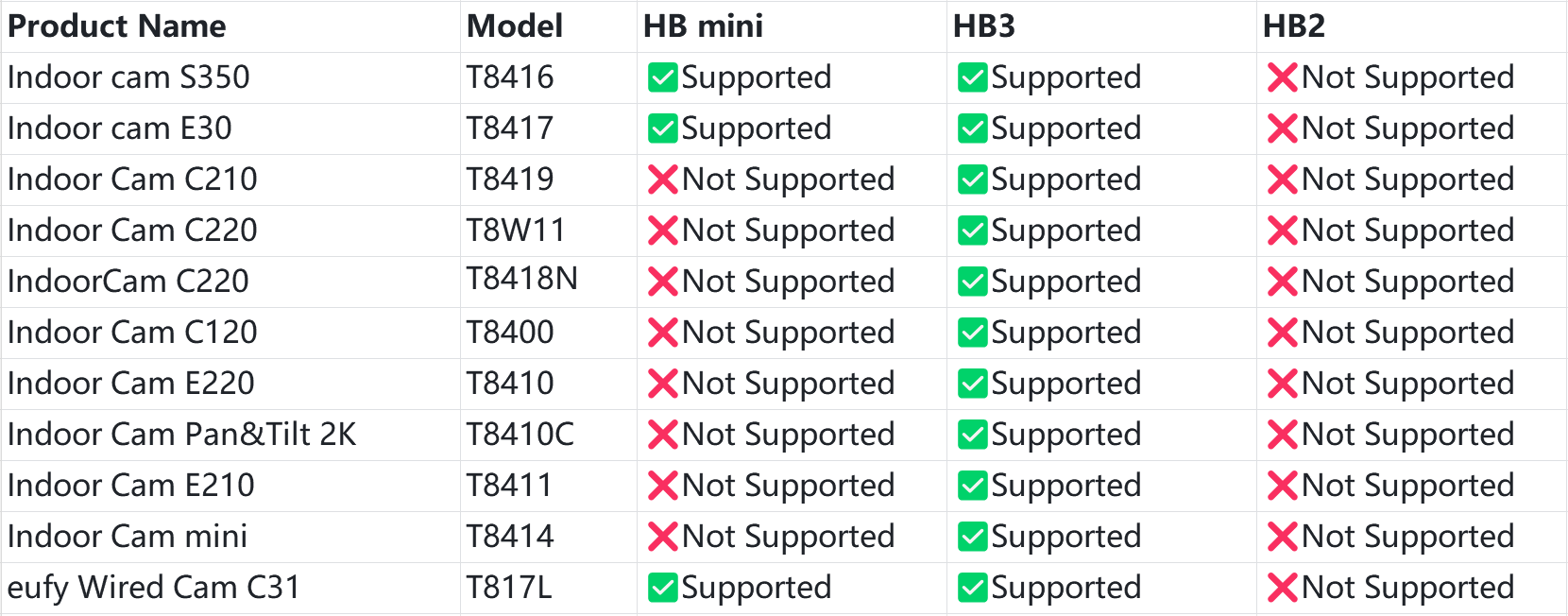Click the Indoor Cam Pan&Tilt 2K product name
The image size is (1568, 616).
point(182,435)
